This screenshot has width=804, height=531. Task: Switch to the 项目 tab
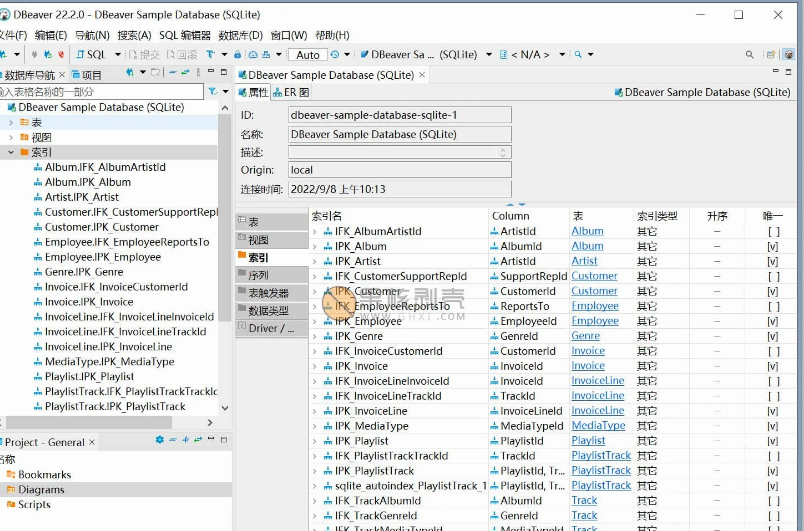[x=87, y=75]
